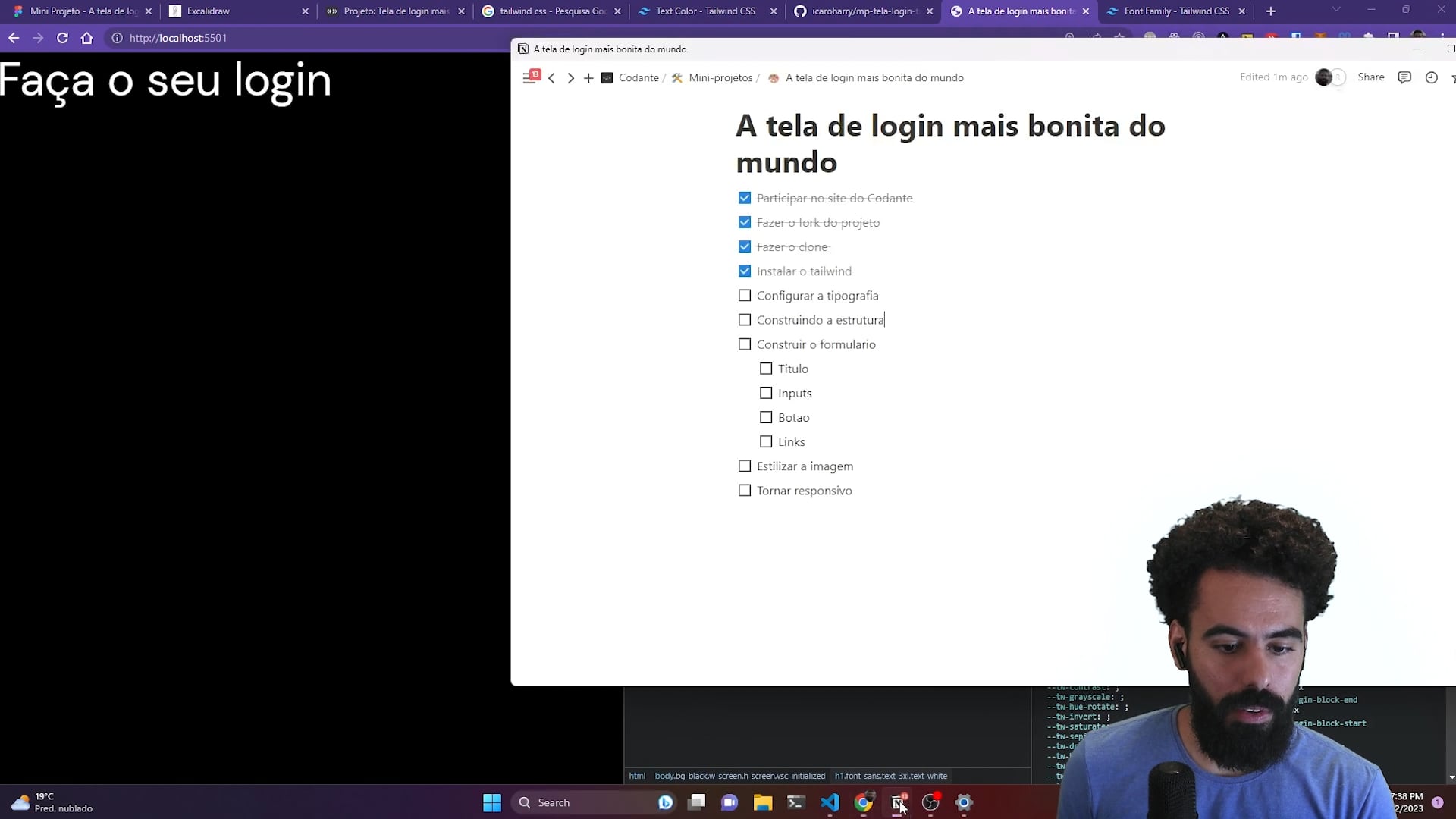Open Visual Studio Code from taskbar

(830, 802)
